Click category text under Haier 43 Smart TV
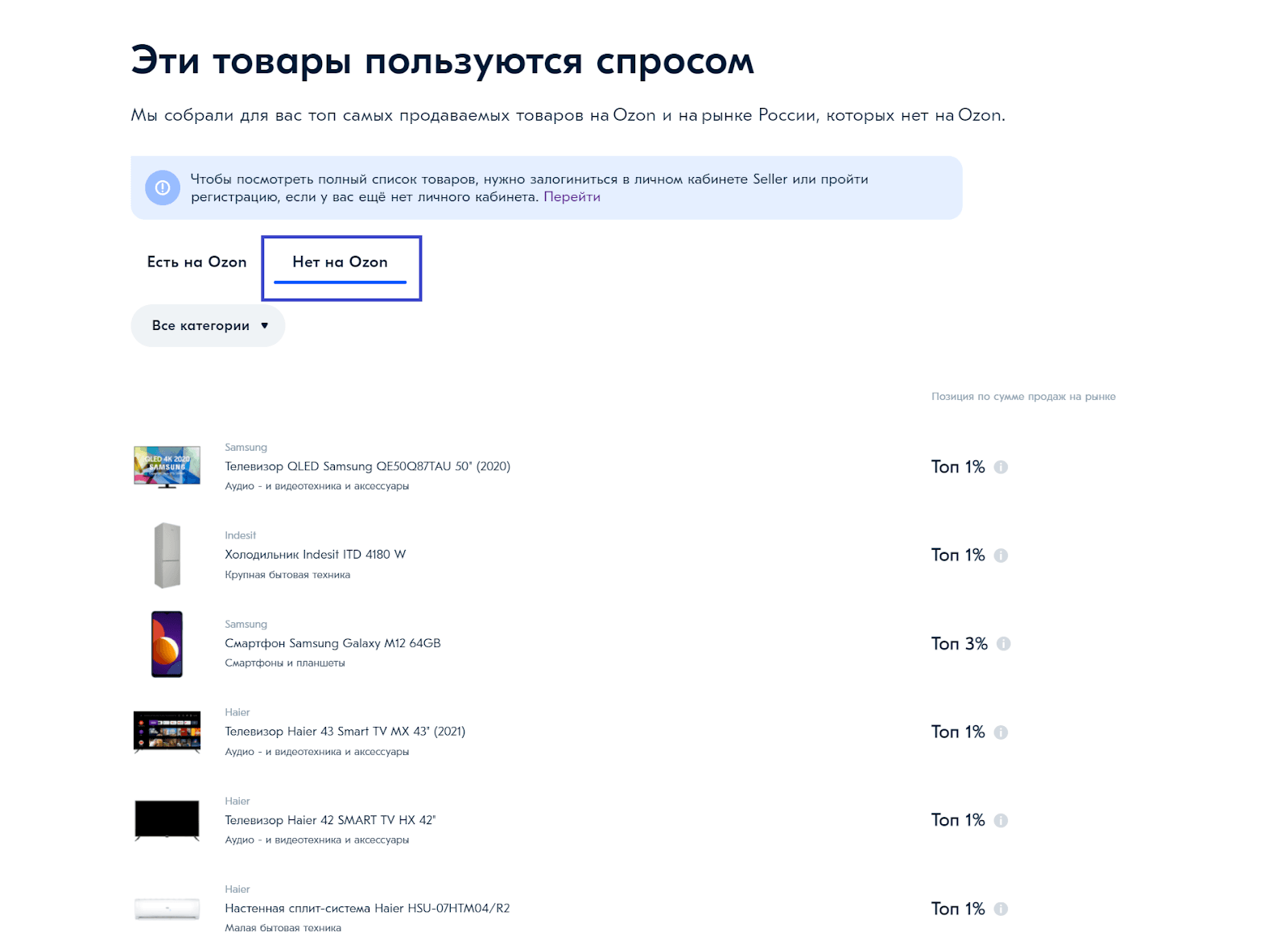The width and height of the screenshot is (1288, 949). (x=316, y=752)
